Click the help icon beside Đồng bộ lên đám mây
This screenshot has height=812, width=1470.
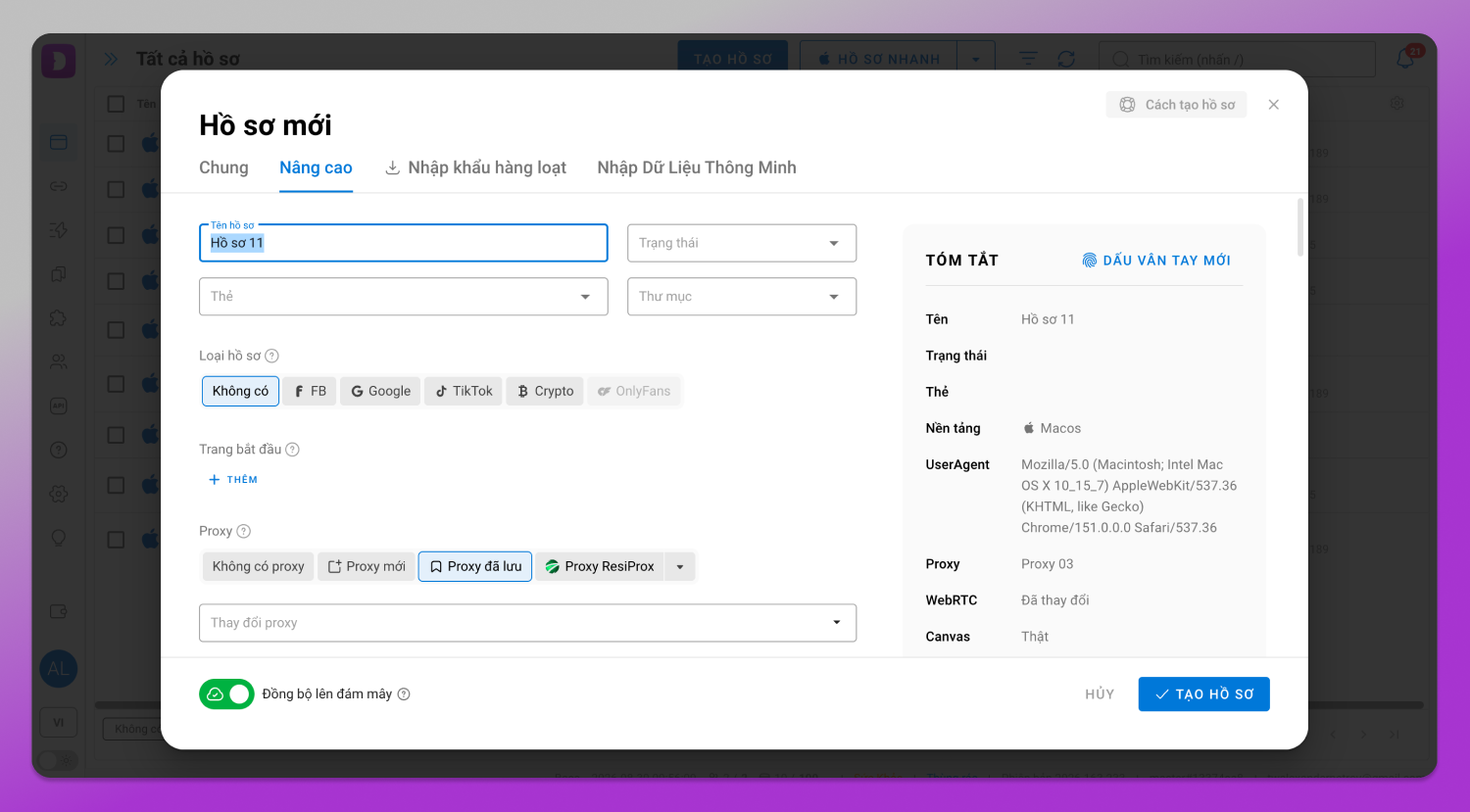[x=404, y=693]
